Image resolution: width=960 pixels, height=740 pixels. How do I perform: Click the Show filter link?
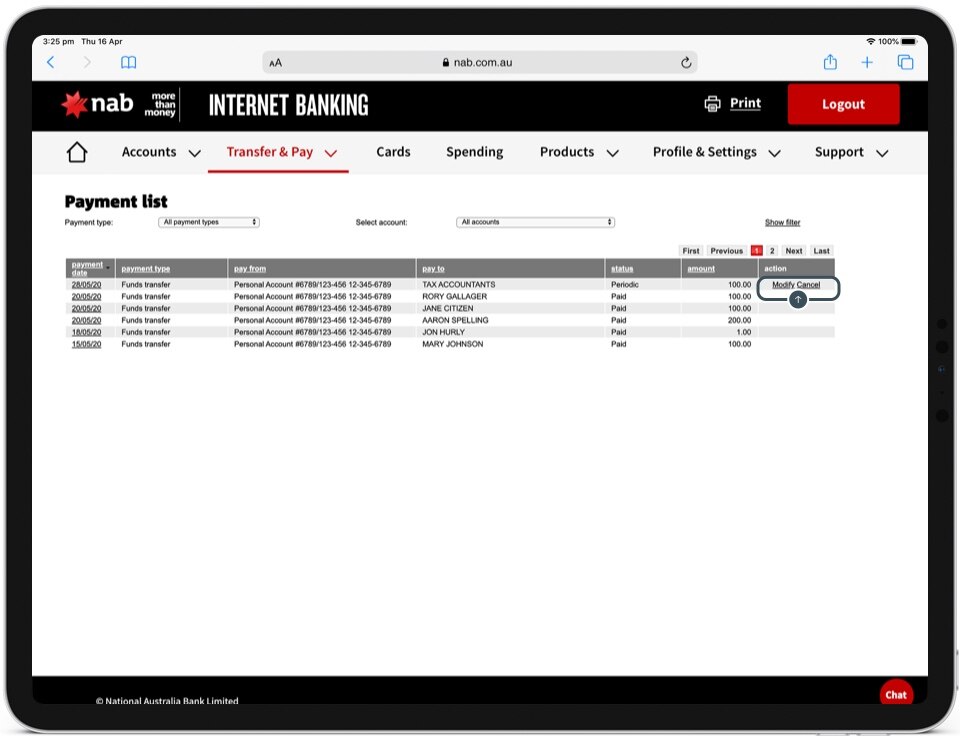point(782,222)
